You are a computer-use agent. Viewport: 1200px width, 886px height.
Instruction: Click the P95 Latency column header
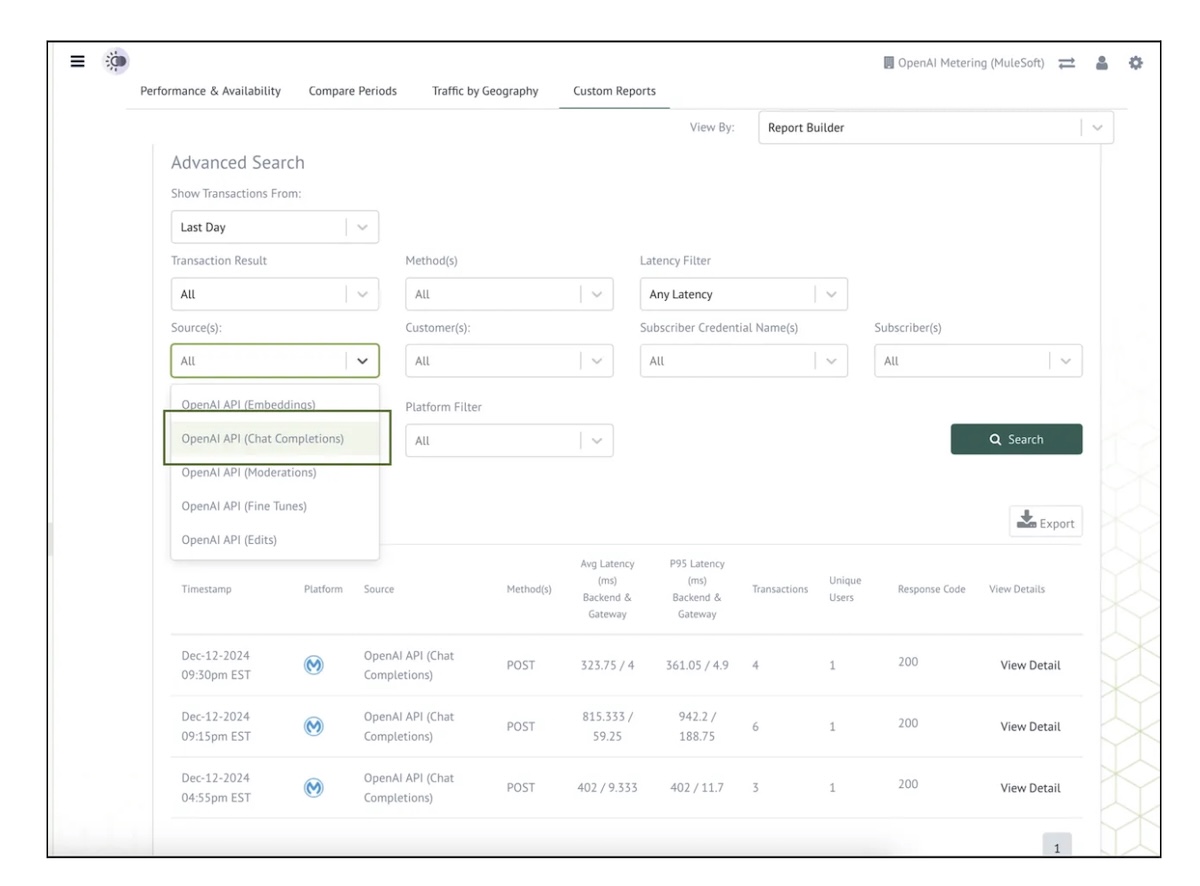pyautogui.click(x=697, y=589)
